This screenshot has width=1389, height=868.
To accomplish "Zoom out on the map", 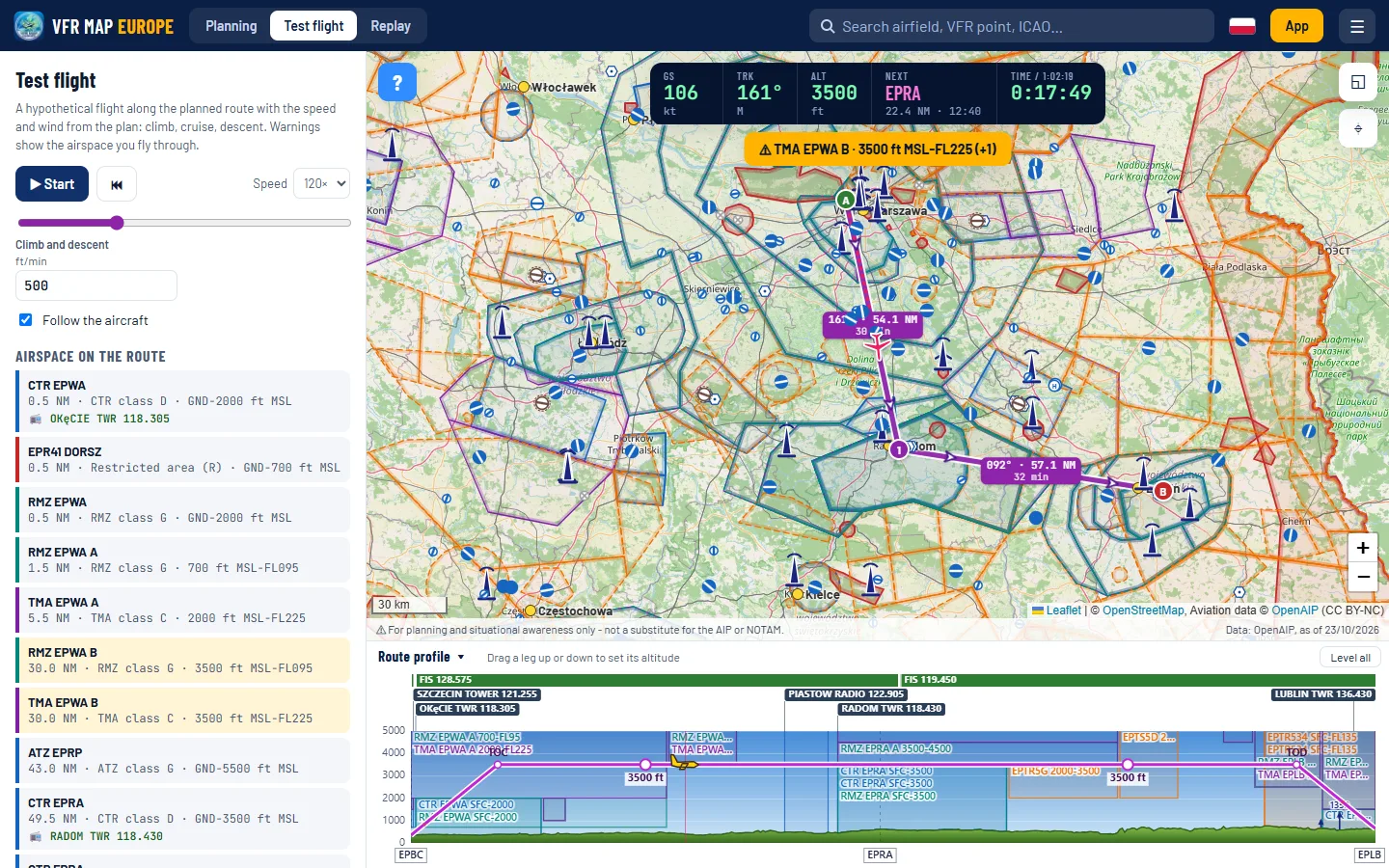I will (1363, 577).
